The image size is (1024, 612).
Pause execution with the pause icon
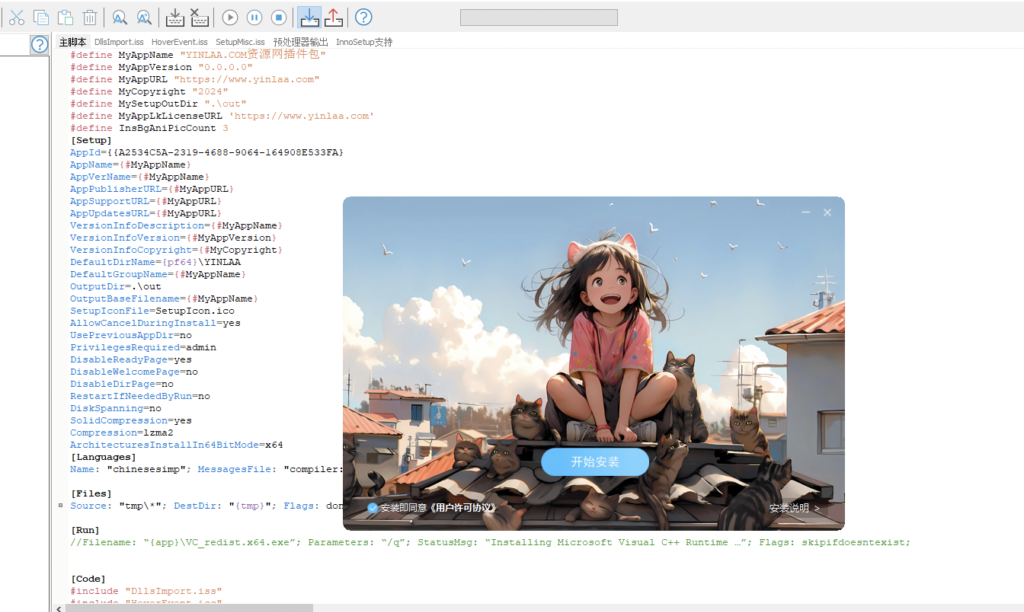point(254,18)
